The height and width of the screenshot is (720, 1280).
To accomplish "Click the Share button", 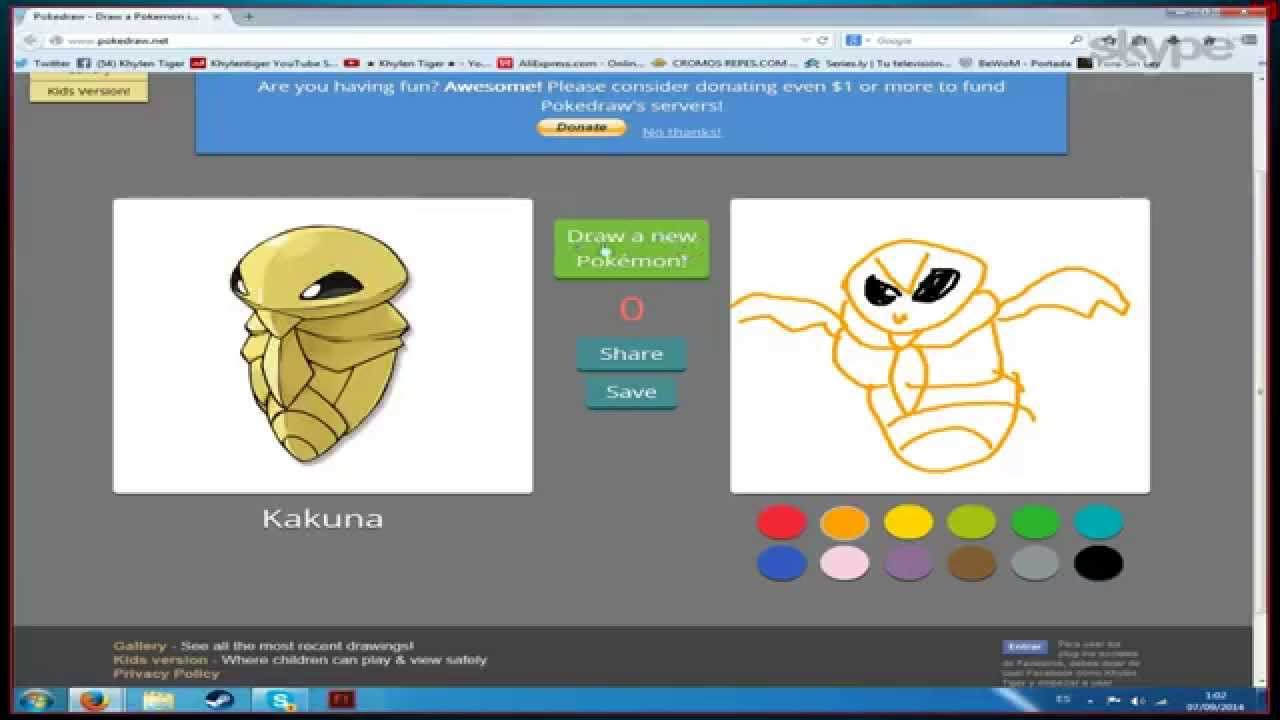I will (631, 354).
